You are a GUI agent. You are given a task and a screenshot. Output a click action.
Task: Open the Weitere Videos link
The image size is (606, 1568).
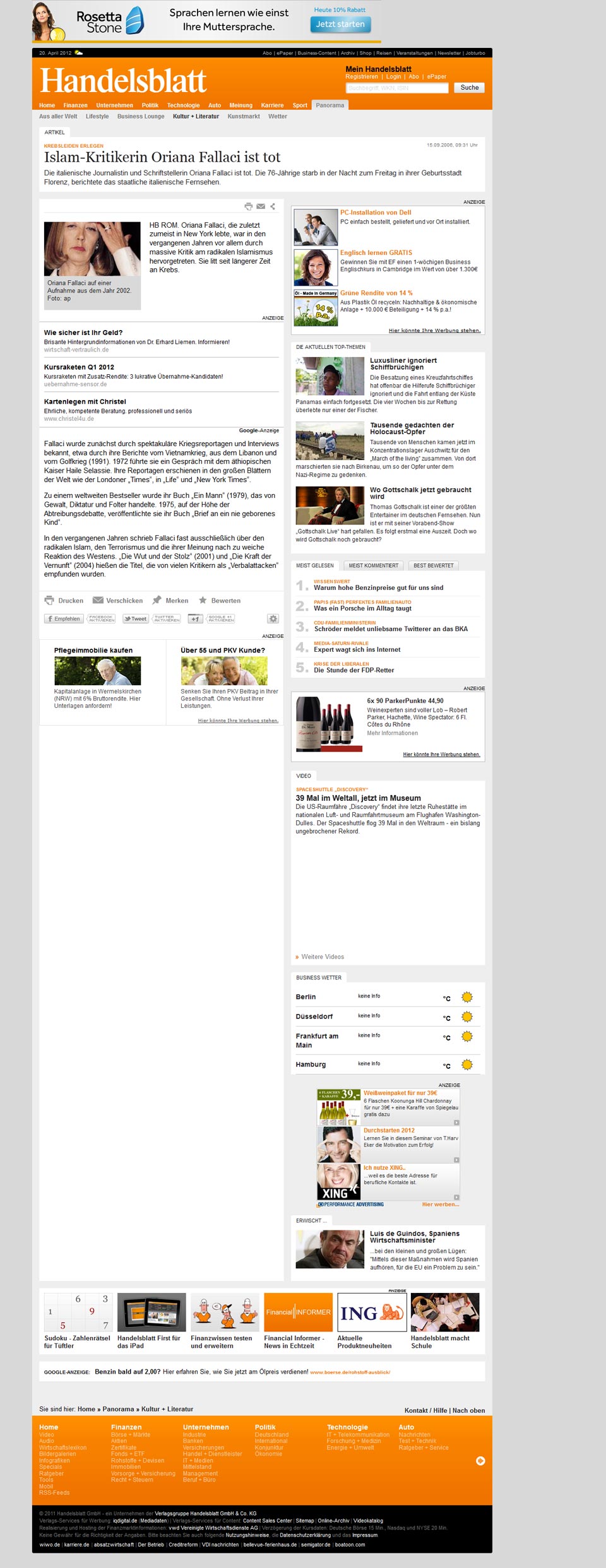(323, 957)
